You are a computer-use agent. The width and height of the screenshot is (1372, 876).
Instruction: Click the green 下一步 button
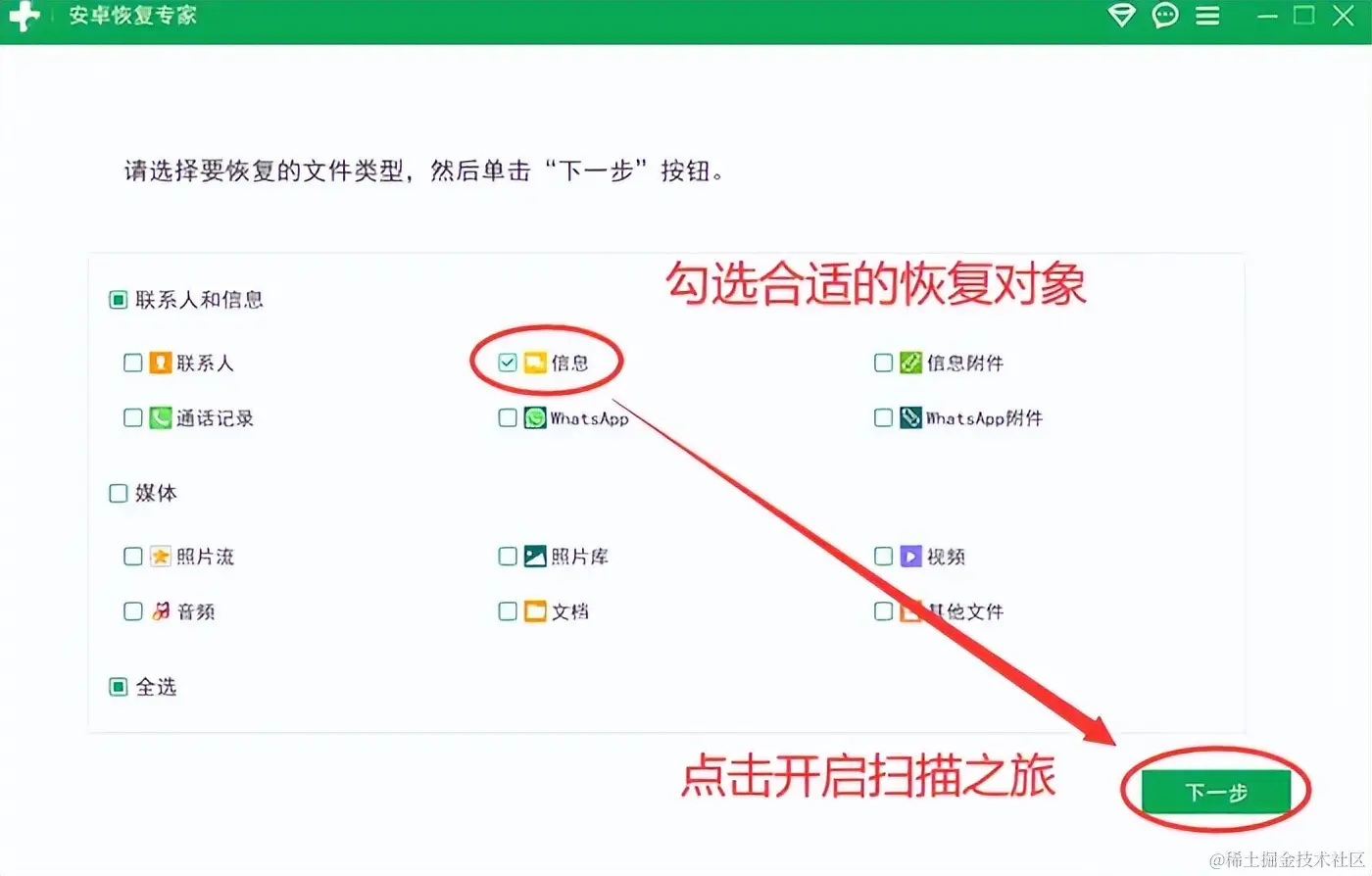[1216, 793]
